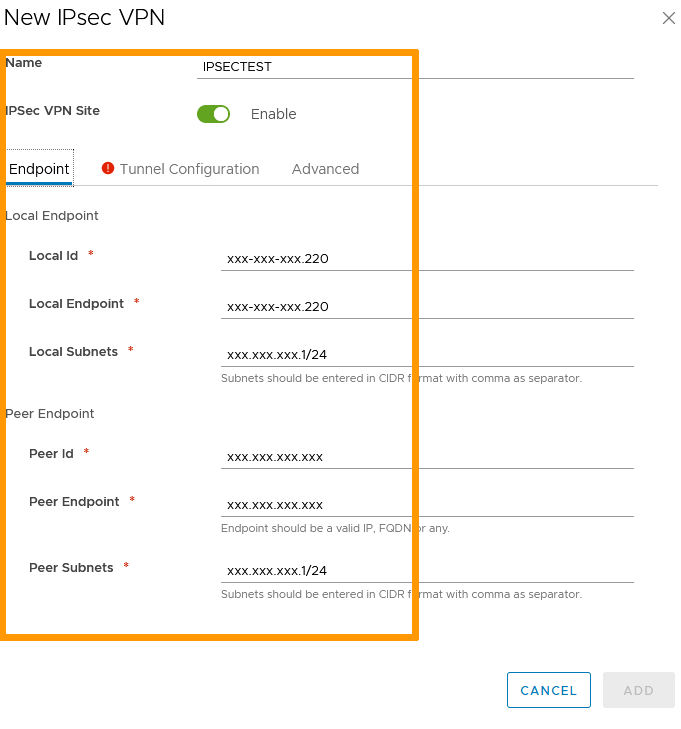Click the Peer Subnets field label
The width and height of the screenshot is (681, 729).
(71, 567)
